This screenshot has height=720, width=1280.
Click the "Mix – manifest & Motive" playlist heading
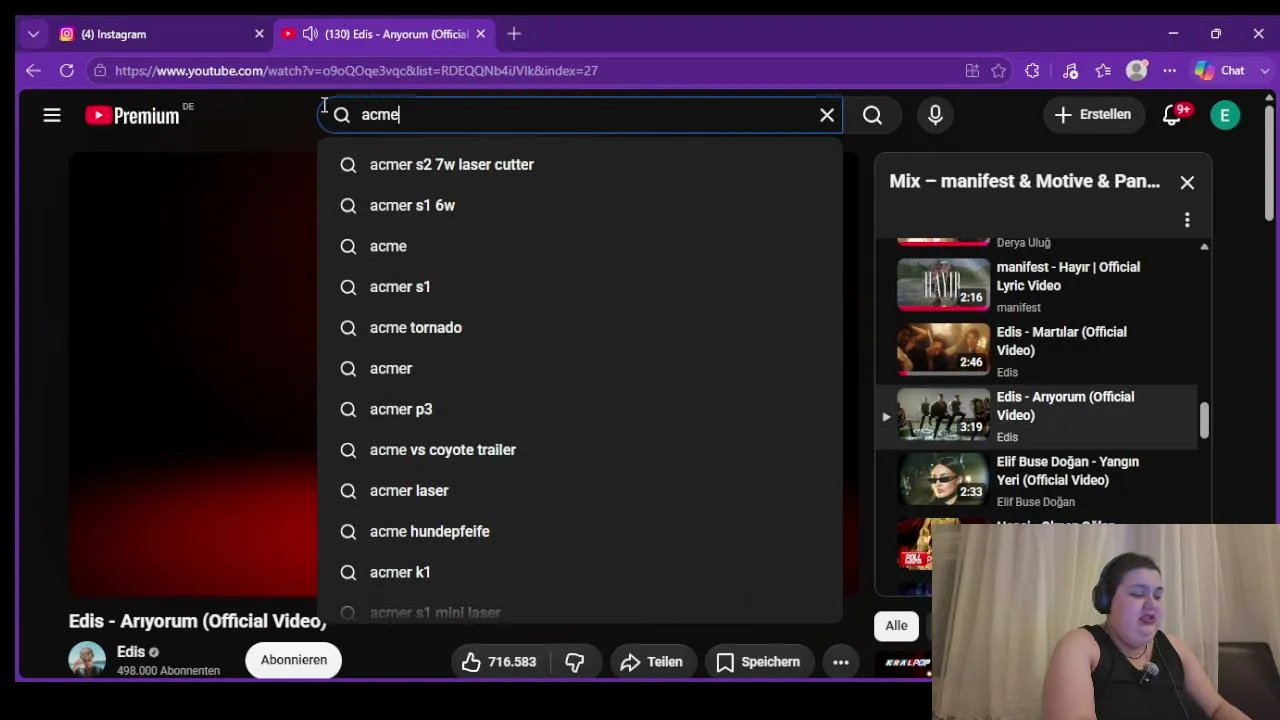point(1024,182)
